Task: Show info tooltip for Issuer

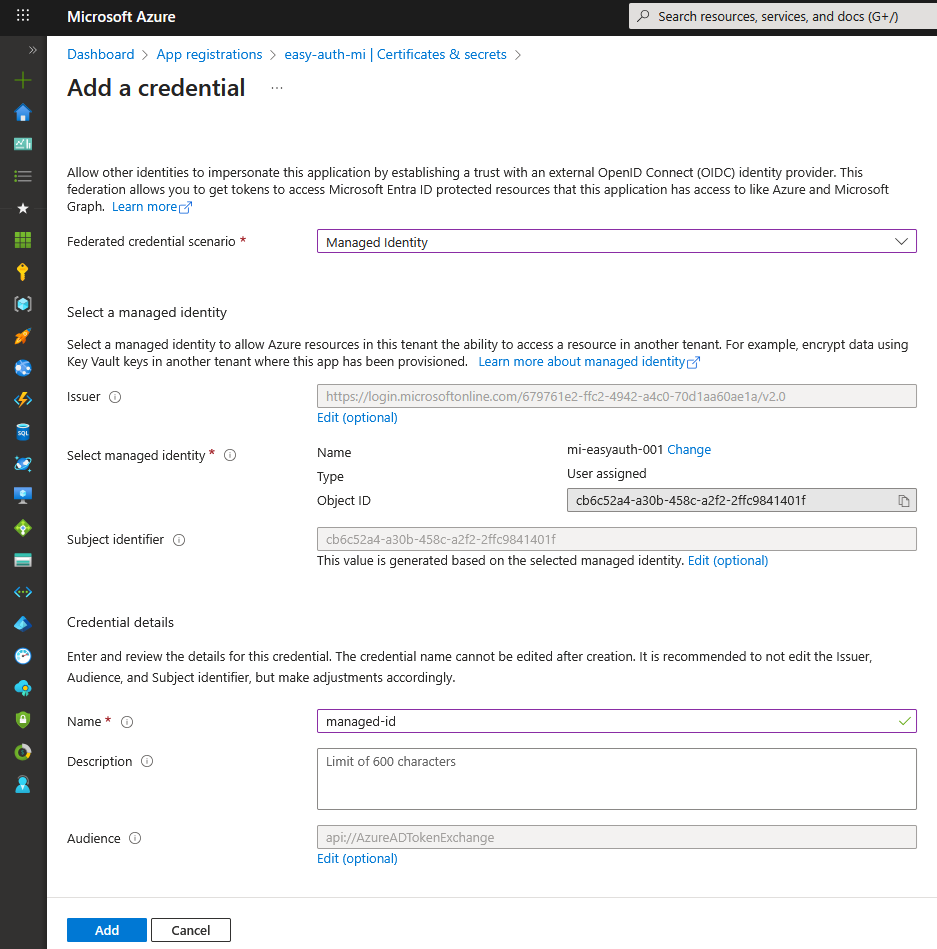Action: pyautogui.click(x=115, y=397)
